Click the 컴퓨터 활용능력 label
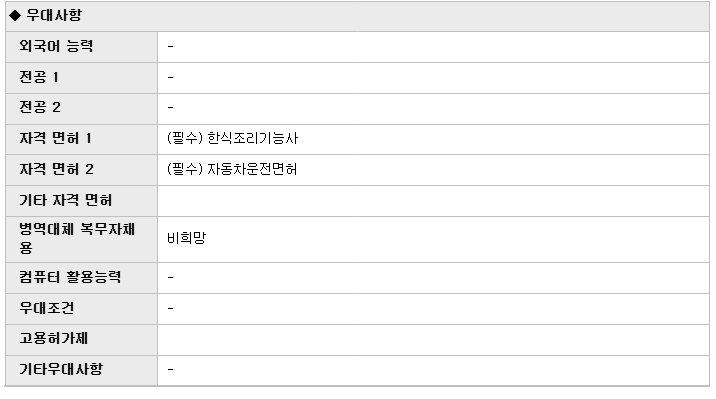Screen dimensions: 716x399 pos(70,277)
